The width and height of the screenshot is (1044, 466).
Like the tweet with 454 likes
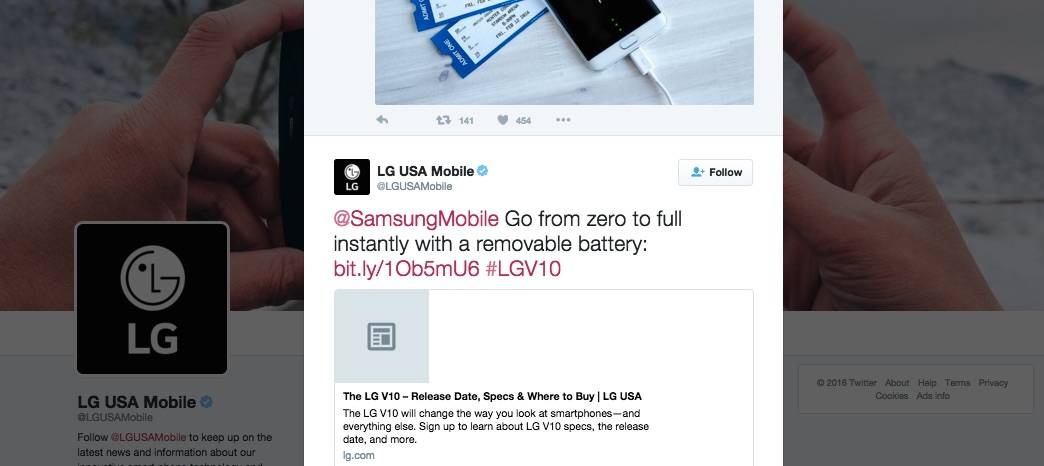pyautogui.click(x=503, y=120)
